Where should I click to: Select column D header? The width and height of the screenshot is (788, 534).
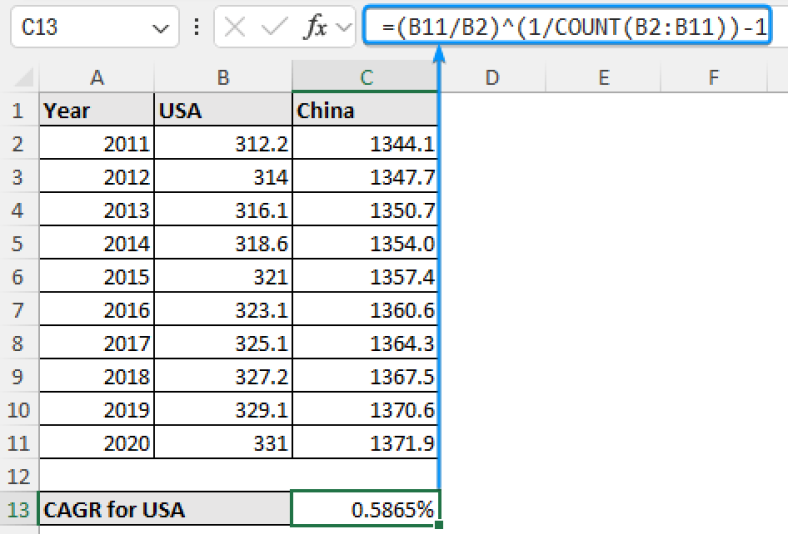coord(492,77)
